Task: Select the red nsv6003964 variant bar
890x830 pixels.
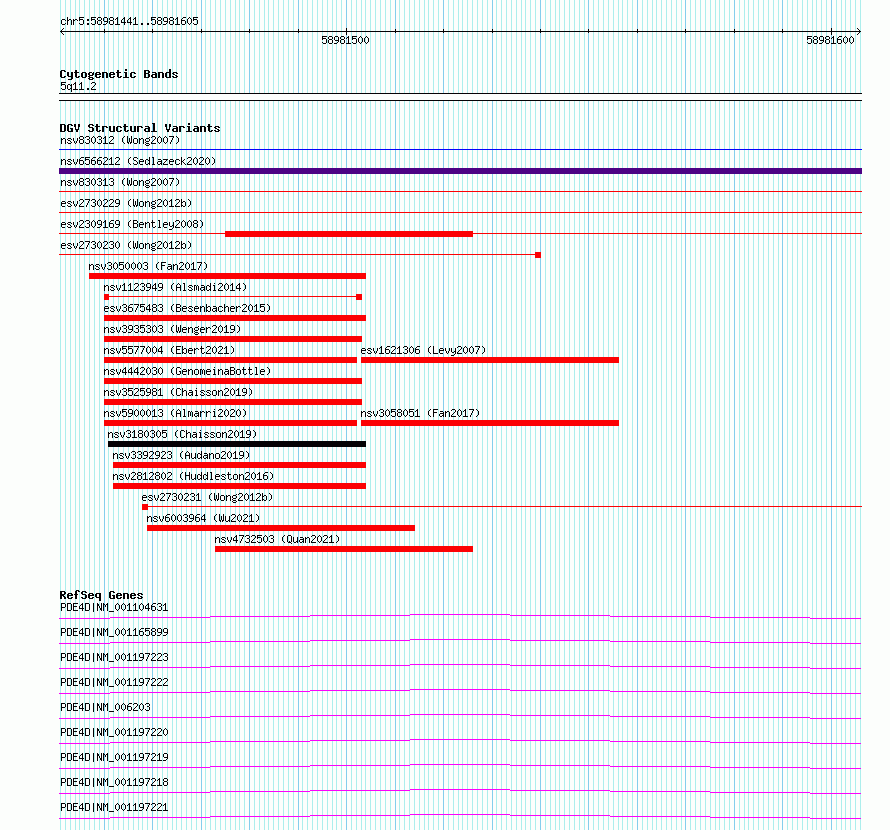Action: tap(281, 528)
